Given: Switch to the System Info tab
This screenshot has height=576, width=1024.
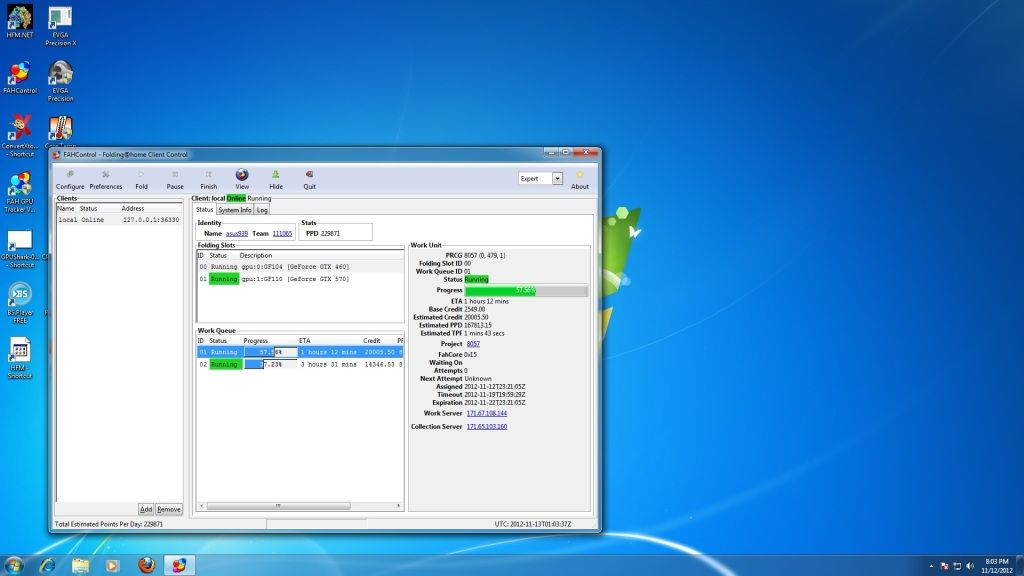Looking at the screenshot, I should [x=235, y=210].
